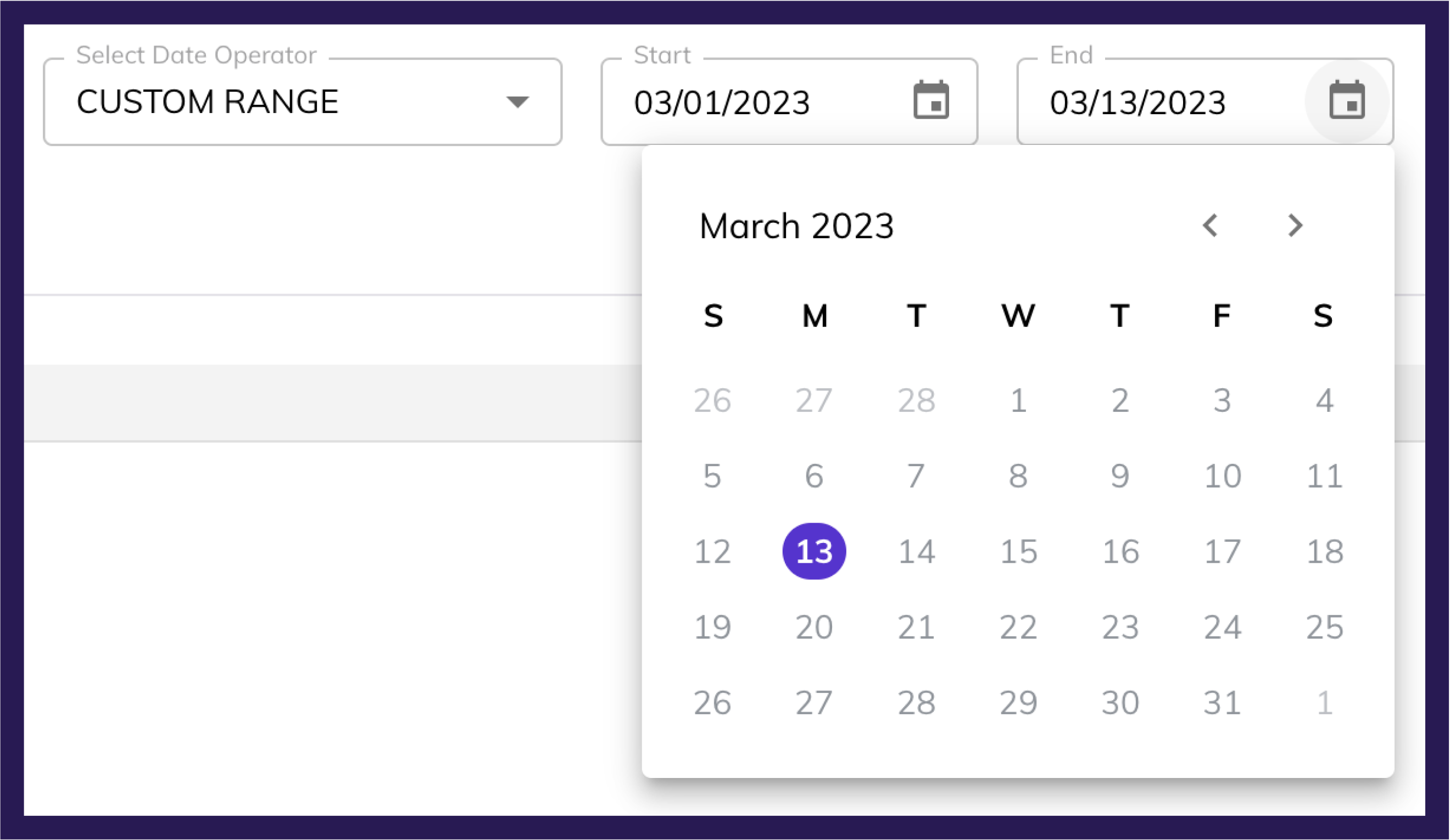Select March 13 highlighted date
Viewport: 1450px width, 840px height.
814,551
